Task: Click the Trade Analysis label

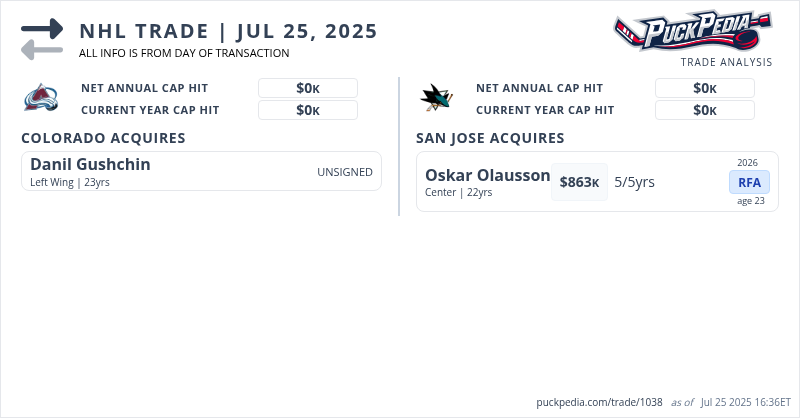Action: coord(726,62)
